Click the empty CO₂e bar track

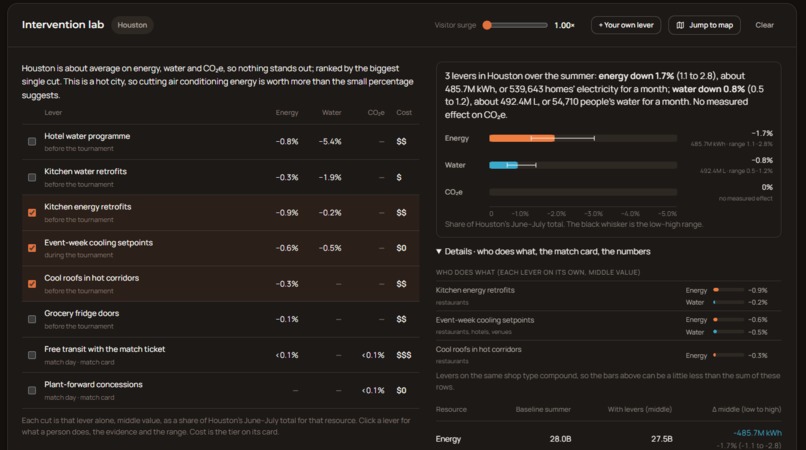pyautogui.click(x=583, y=192)
